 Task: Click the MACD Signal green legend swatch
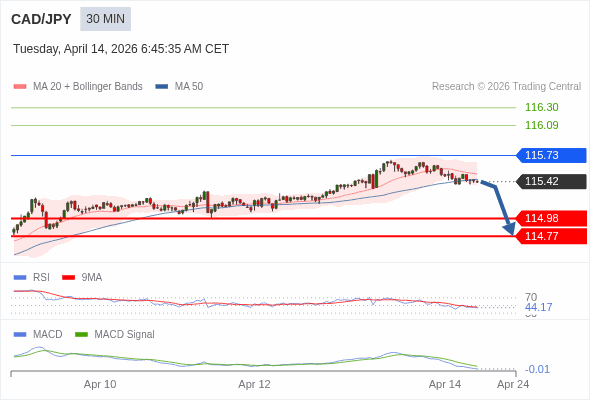click(x=81, y=335)
